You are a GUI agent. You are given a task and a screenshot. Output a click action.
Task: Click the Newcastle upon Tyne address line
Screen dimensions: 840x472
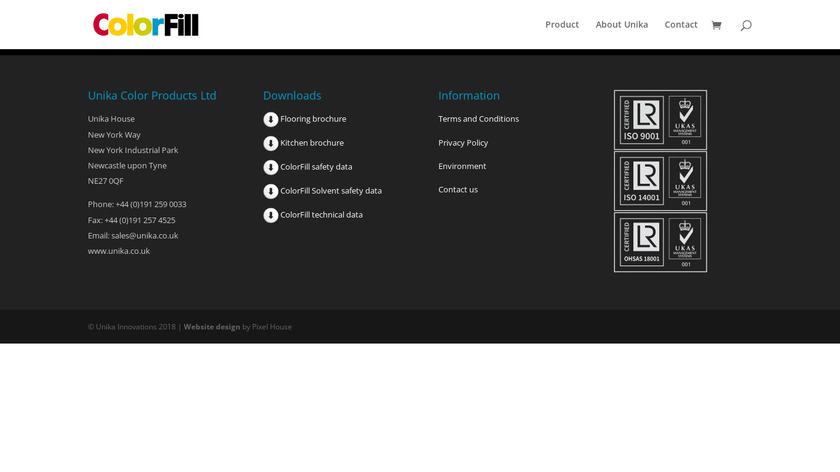point(127,166)
